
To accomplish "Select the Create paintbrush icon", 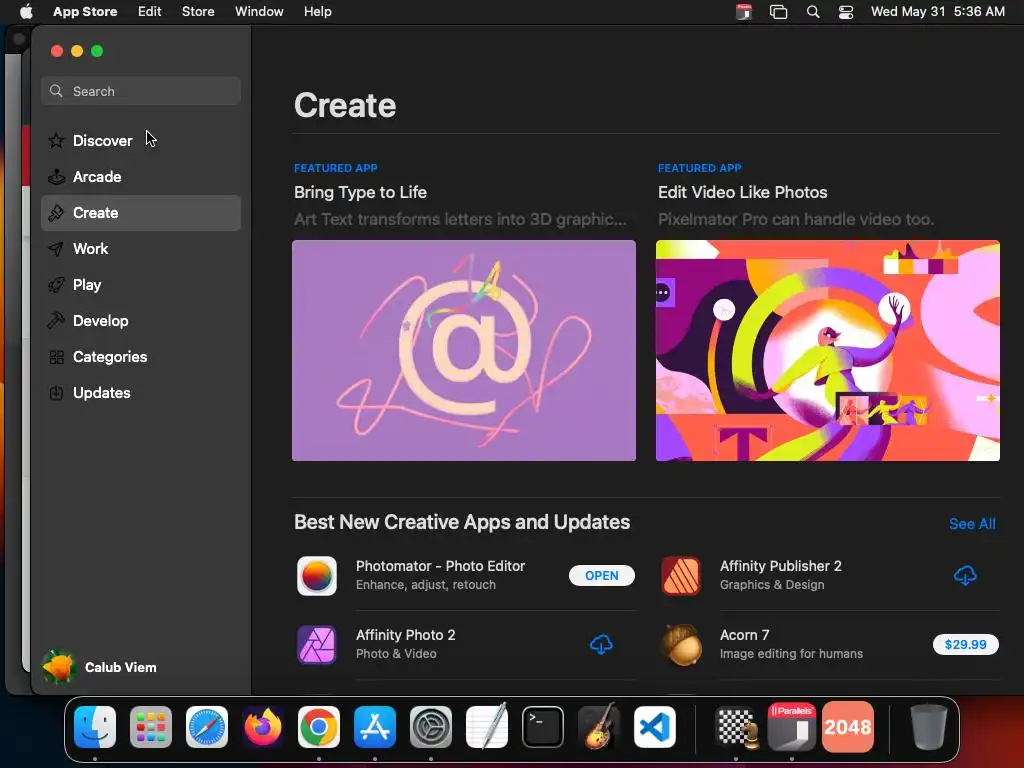I will 56,212.
